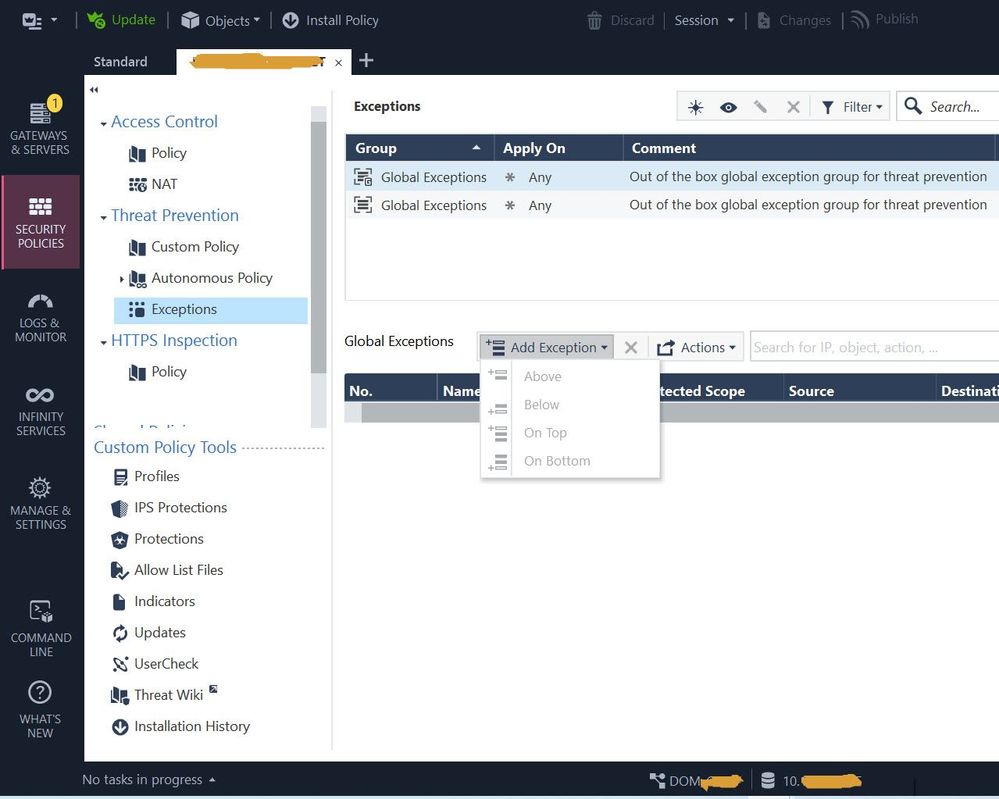Collapse the Access Control section
The height and width of the screenshot is (799, 999).
pos(103,123)
